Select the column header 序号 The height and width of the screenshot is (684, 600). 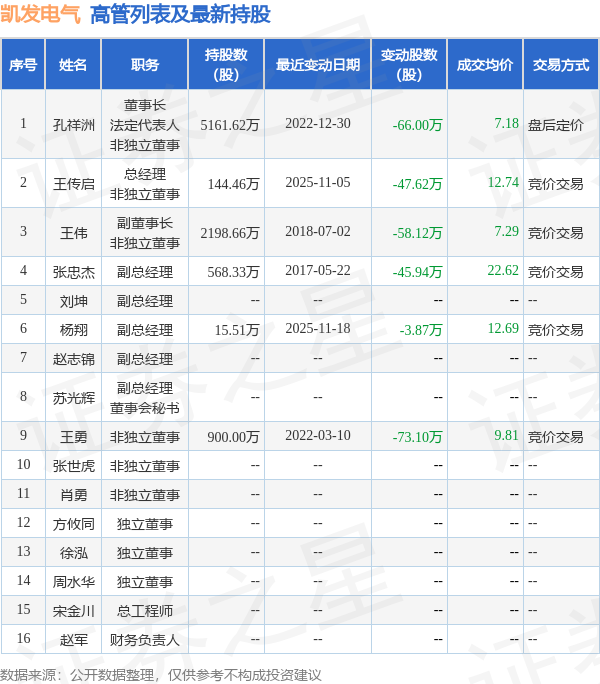(x=23, y=65)
